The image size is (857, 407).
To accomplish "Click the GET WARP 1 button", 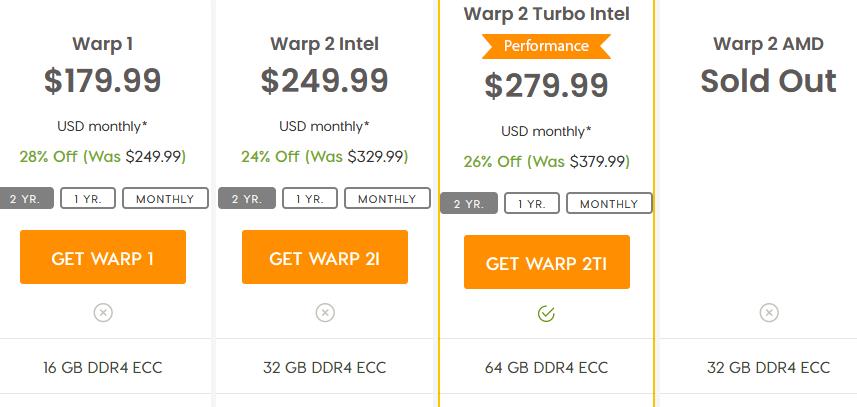I will click(x=103, y=257).
